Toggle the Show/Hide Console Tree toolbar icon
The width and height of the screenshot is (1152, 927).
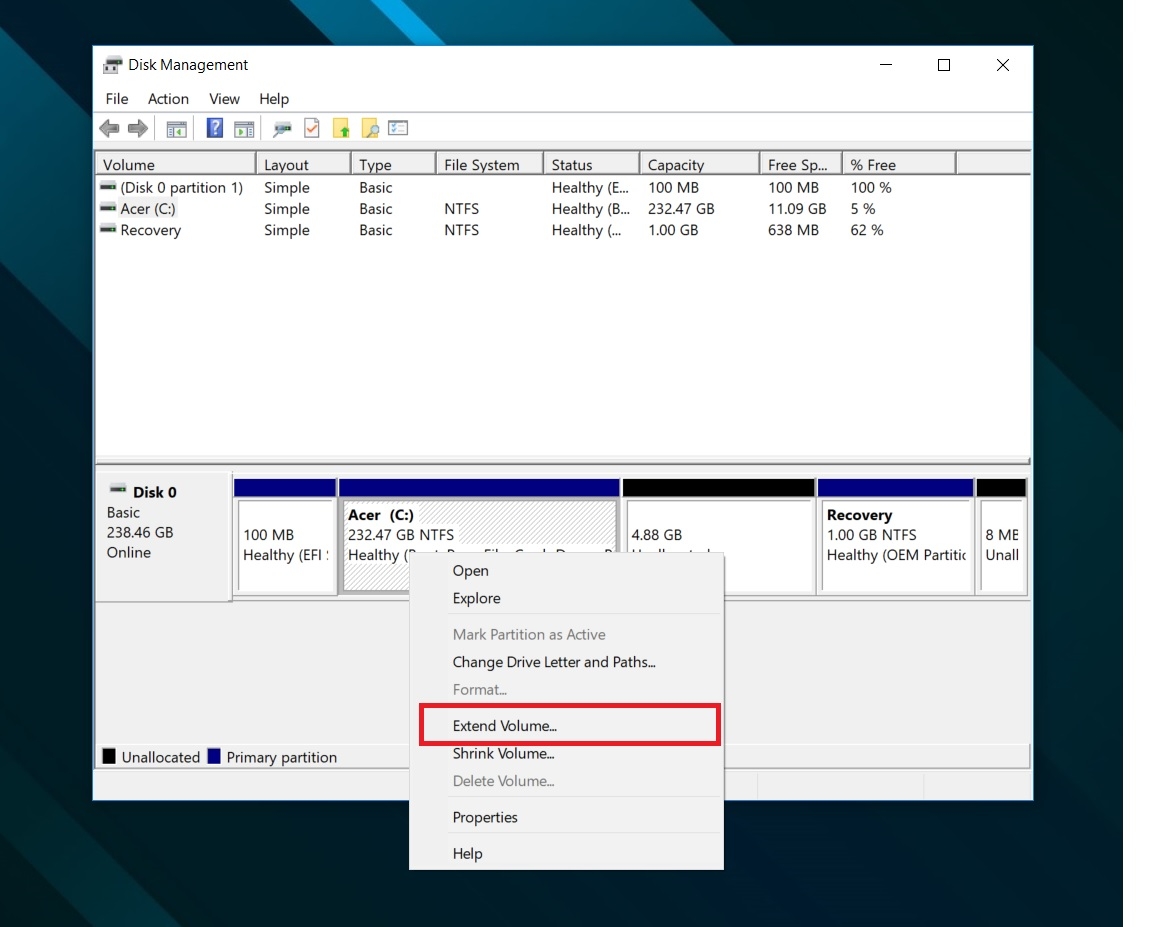tap(177, 128)
